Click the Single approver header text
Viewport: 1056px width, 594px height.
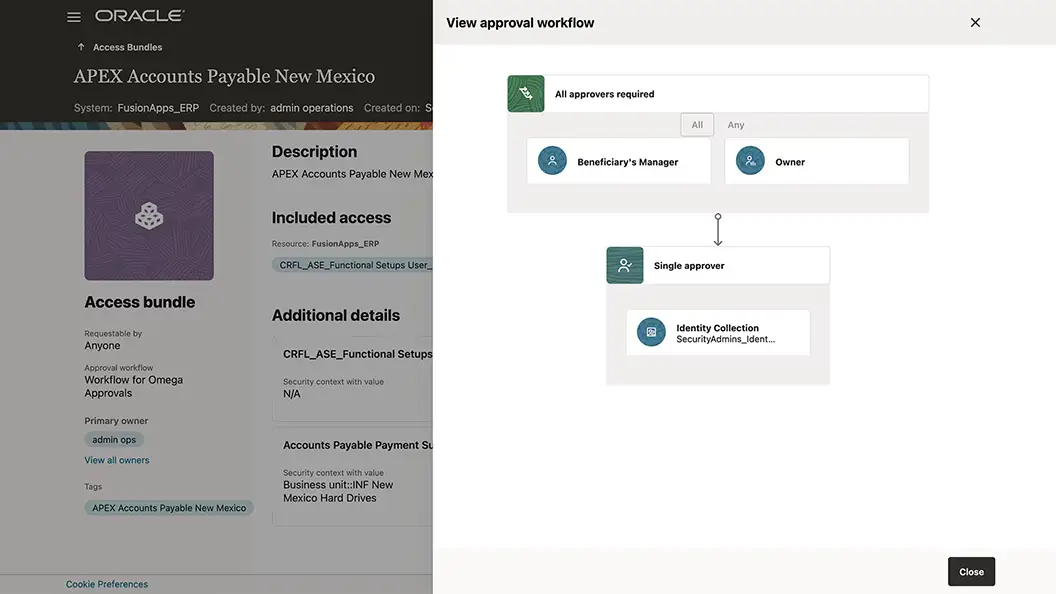pyautogui.click(x=689, y=266)
